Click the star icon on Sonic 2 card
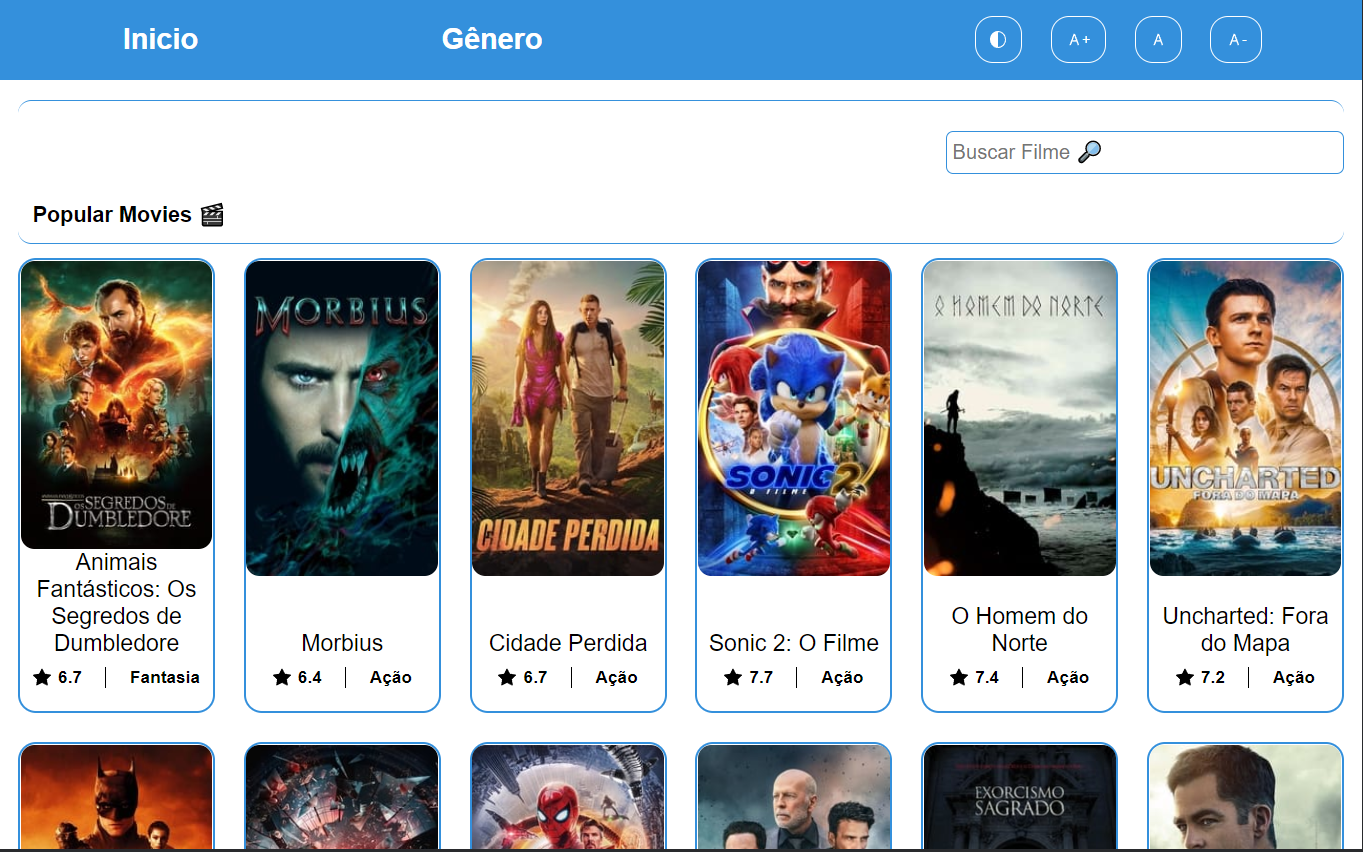This screenshot has width=1363, height=852. click(x=733, y=677)
